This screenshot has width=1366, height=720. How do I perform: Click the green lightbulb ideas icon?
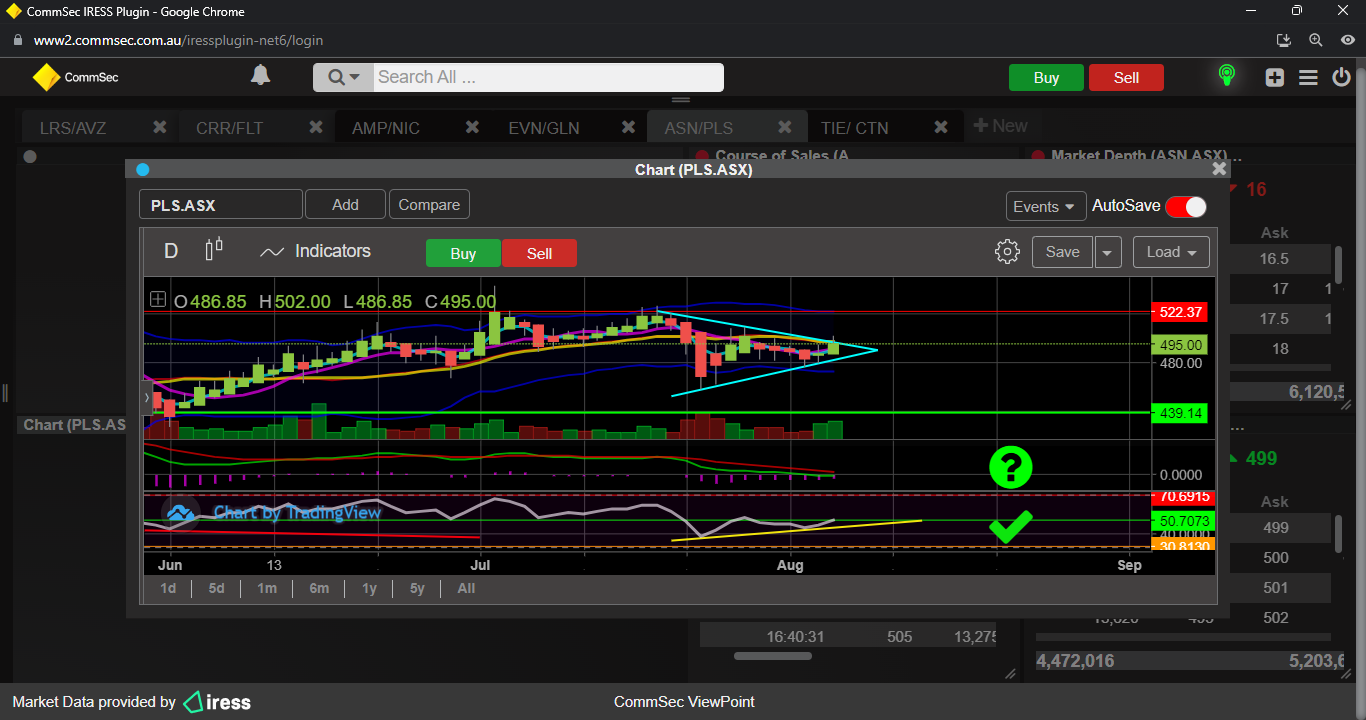(x=1226, y=76)
